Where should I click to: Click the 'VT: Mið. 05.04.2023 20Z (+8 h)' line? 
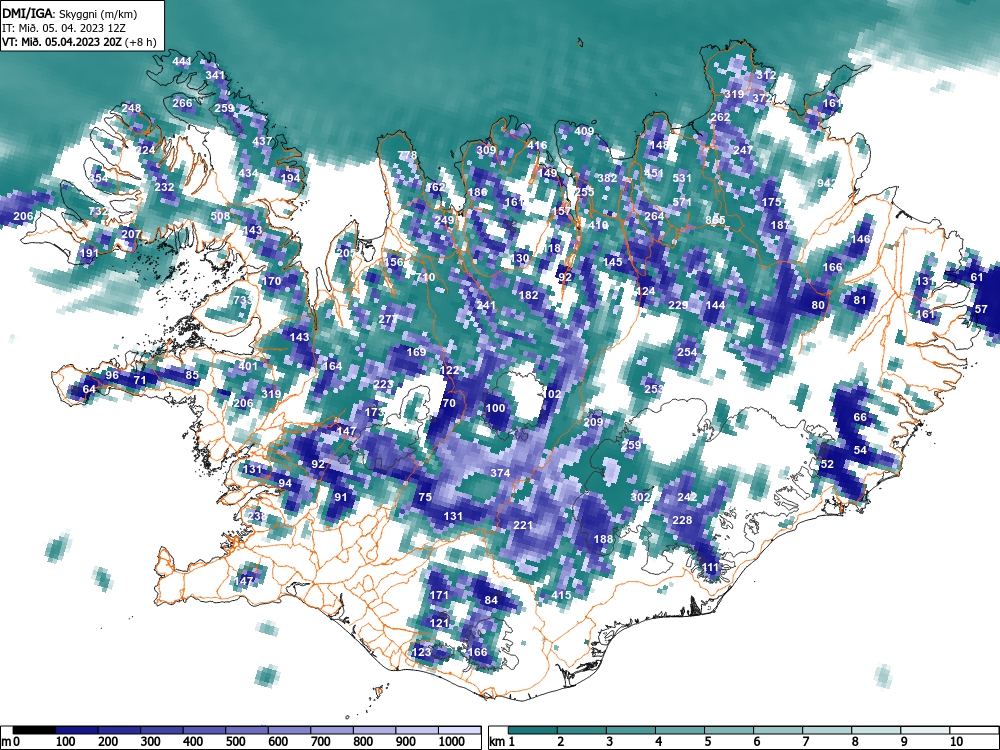[78, 42]
